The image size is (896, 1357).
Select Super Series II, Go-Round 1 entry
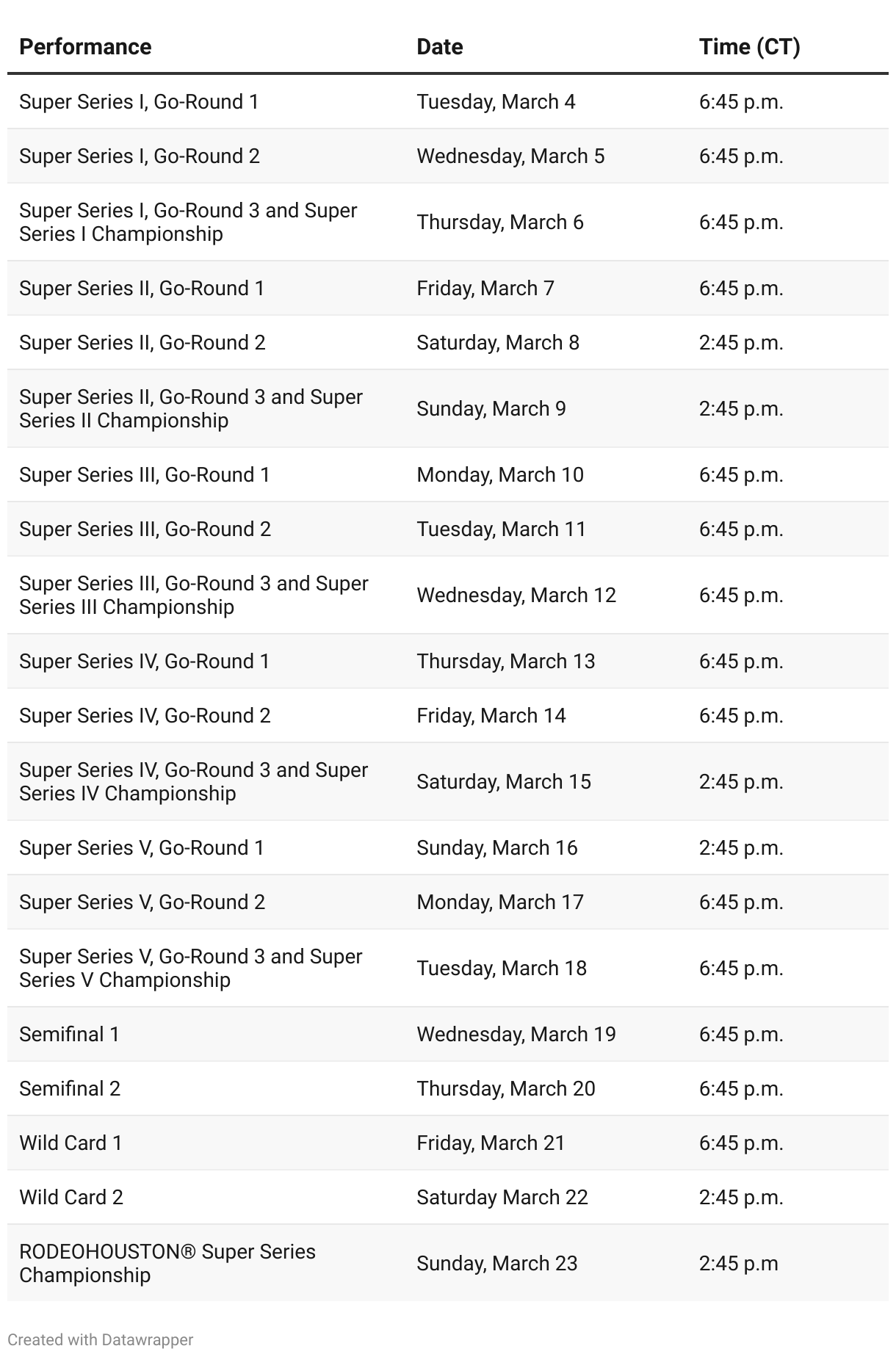(x=142, y=289)
